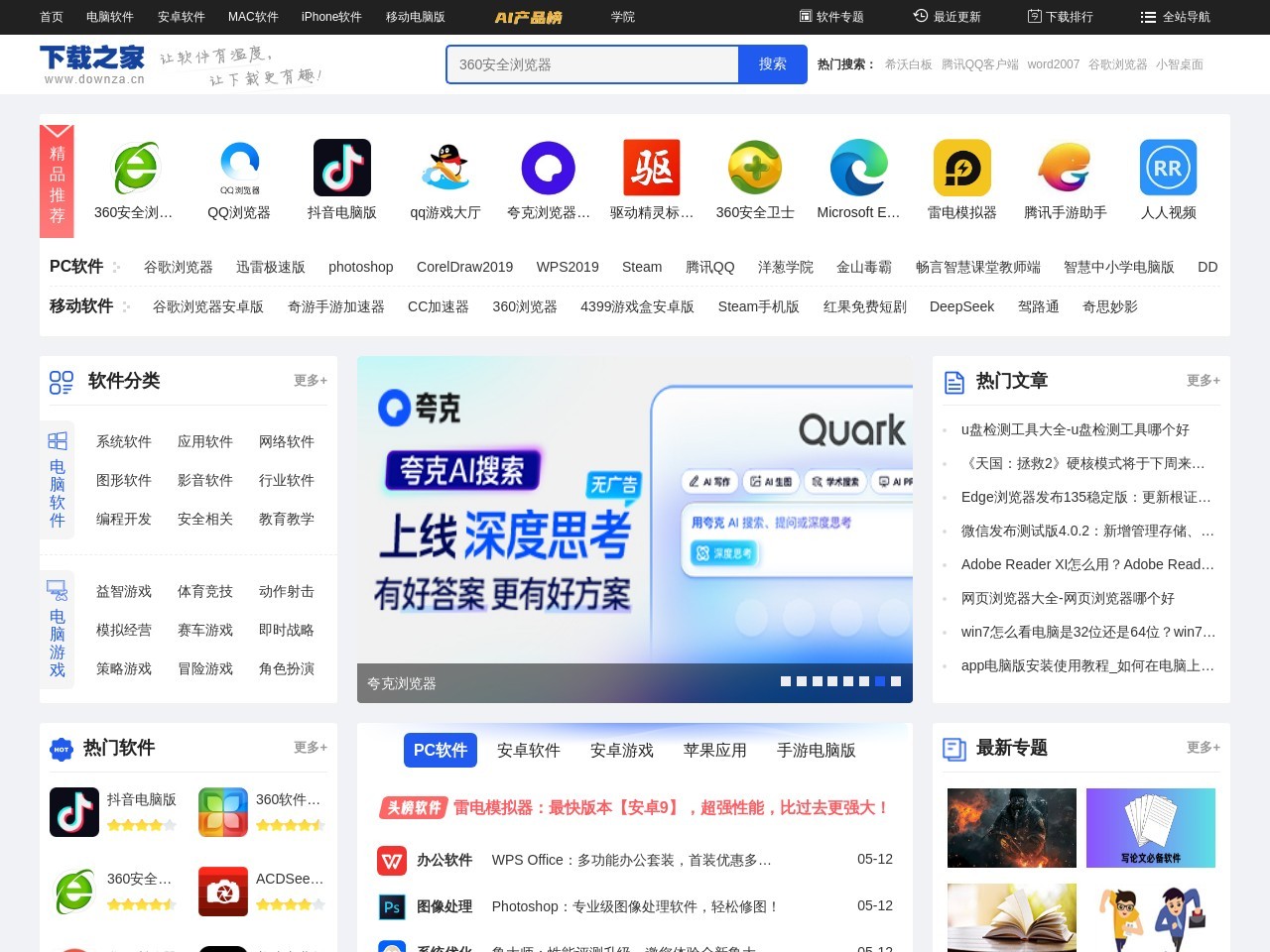Open the 360安全卫士 icon

pyautogui.click(x=755, y=168)
